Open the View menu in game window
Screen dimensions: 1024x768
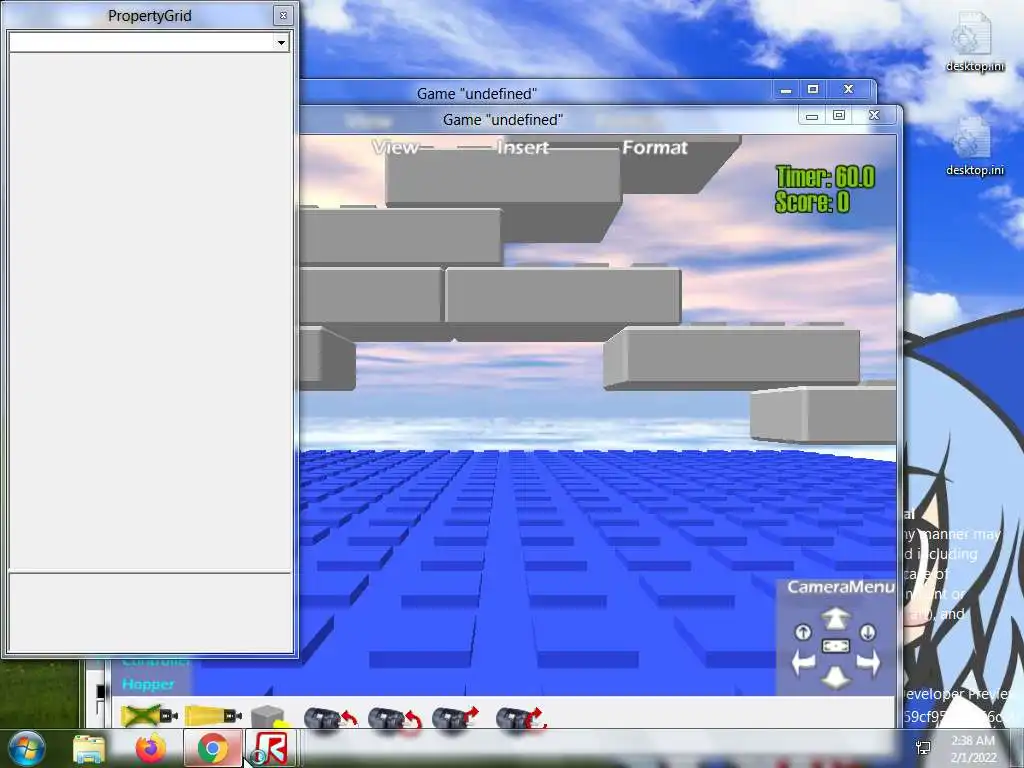pos(396,148)
